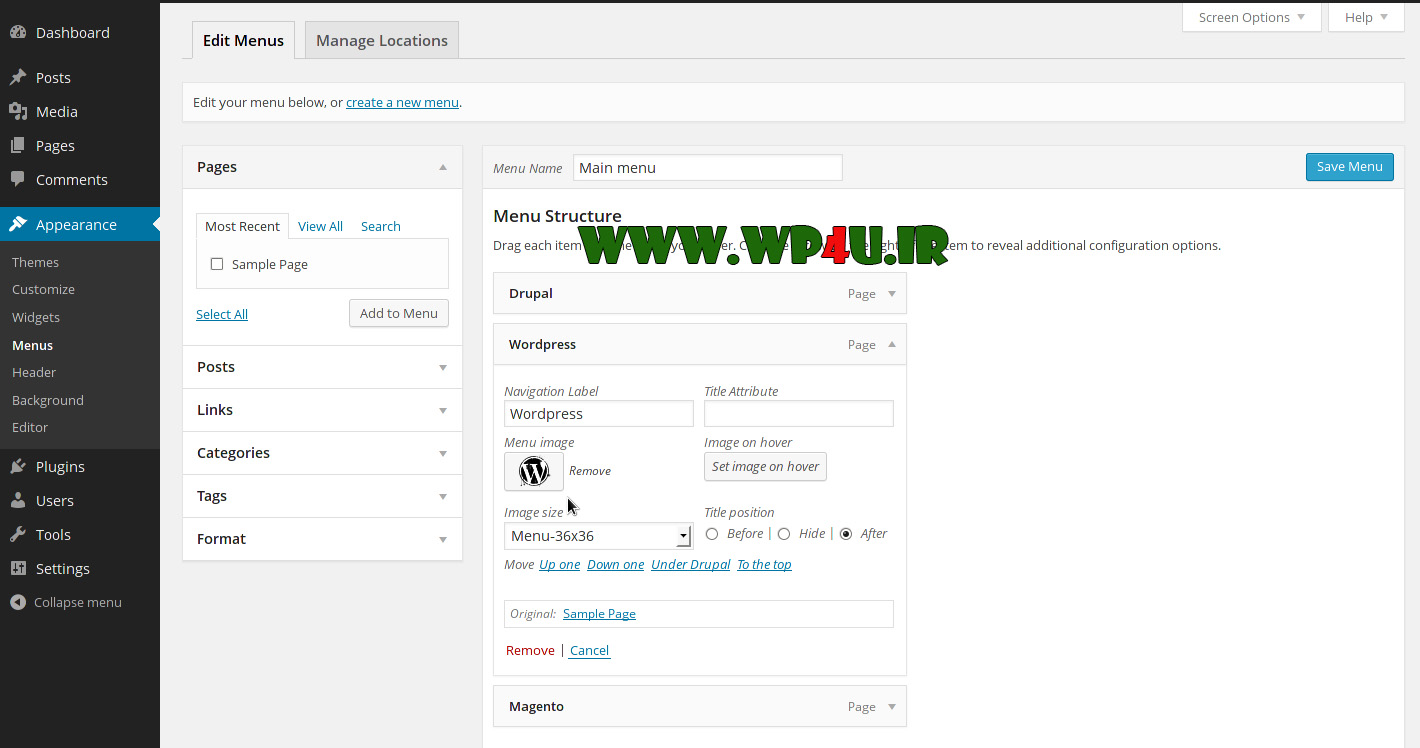The image size is (1420, 748).
Task: Click the Settings sliders icon
Action: (x=18, y=568)
